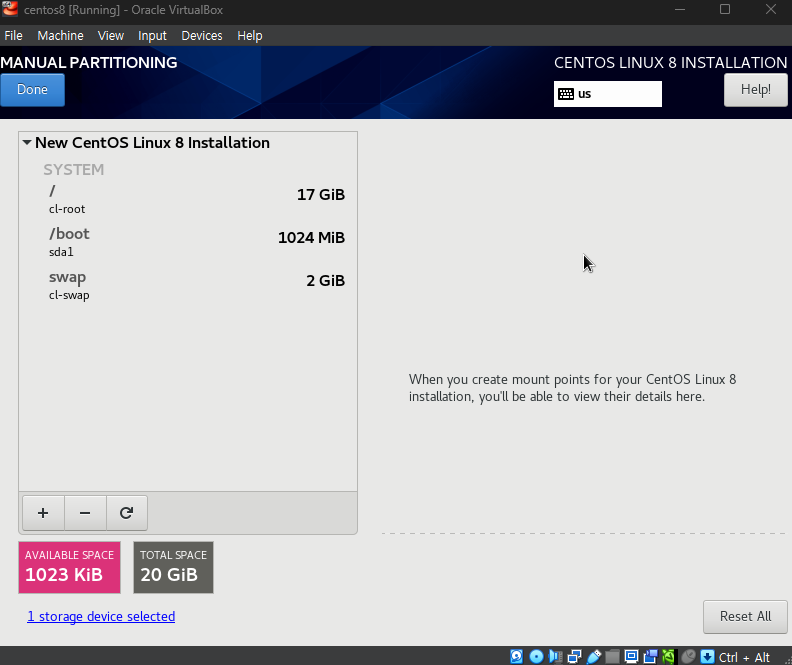Click the plus button to add mount point

coord(43,513)
